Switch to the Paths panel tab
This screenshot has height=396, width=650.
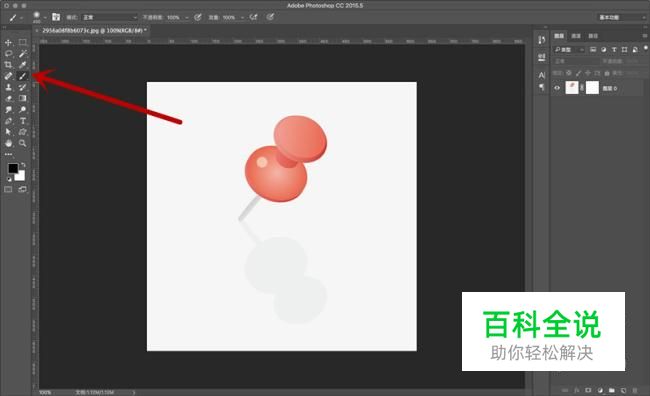[593, 36]
